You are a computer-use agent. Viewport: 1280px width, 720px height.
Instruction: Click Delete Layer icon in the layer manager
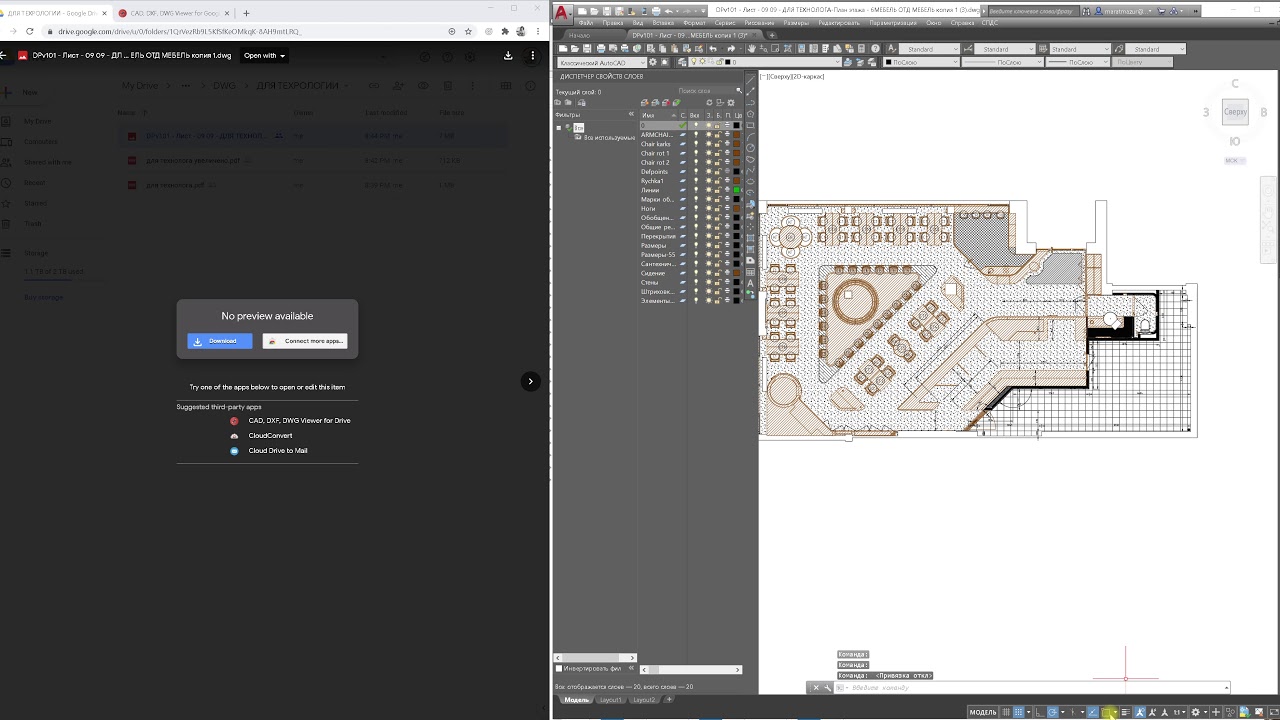pyautogui.click(x=666, y=103)
